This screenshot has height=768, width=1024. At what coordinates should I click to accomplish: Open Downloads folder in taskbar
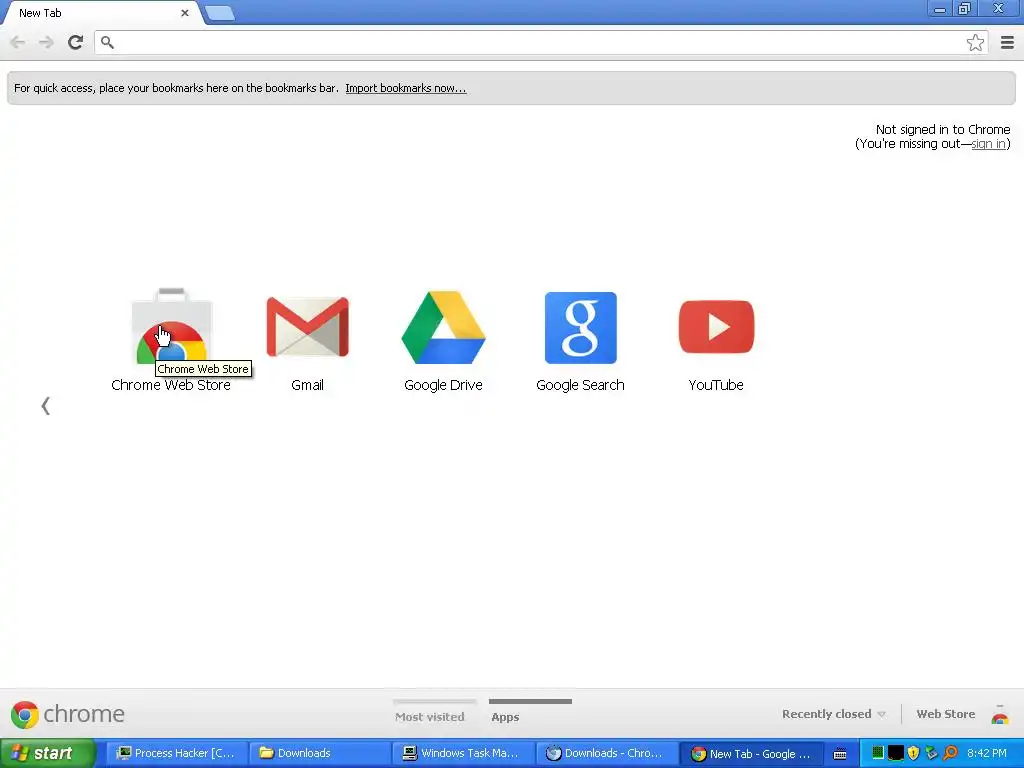tap(320, 753)
